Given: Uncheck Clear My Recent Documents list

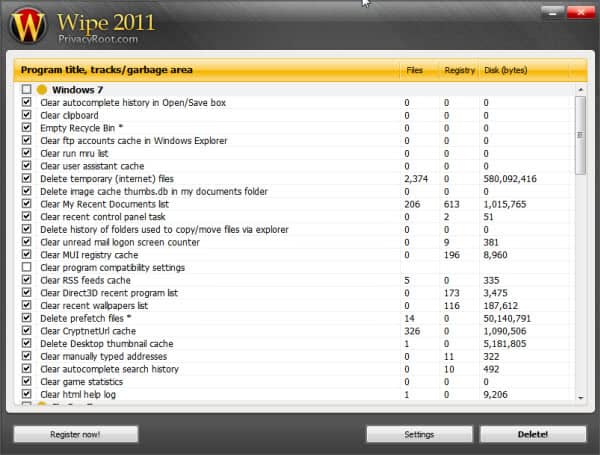Looking at the screenshot, I should tap(26, 203).
